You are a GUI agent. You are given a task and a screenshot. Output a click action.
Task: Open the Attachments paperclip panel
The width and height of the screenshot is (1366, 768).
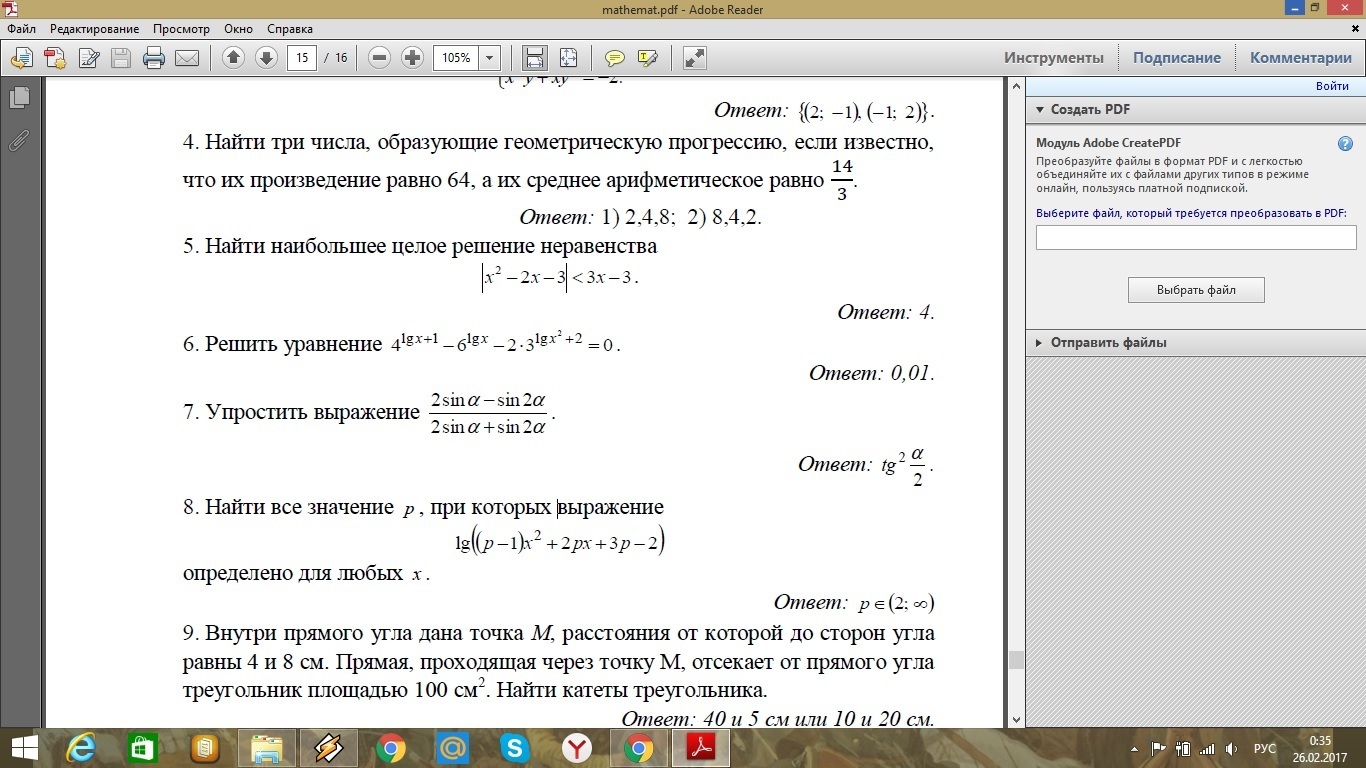18,140
